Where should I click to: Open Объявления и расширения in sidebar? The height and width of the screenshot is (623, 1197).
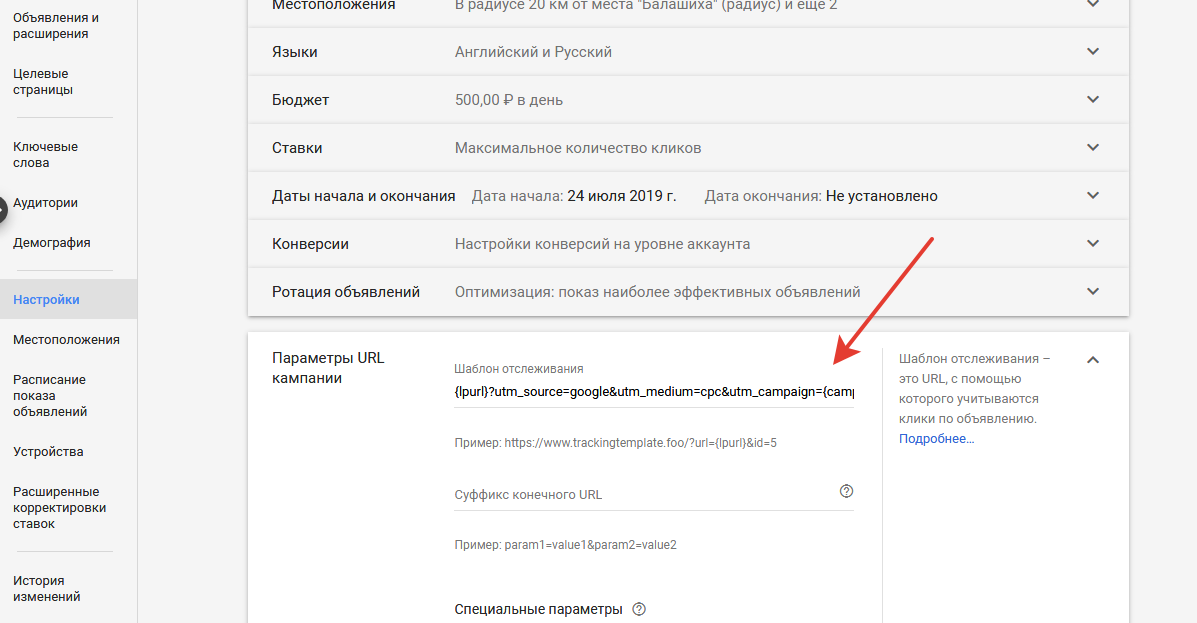click(x=56, y=26)
